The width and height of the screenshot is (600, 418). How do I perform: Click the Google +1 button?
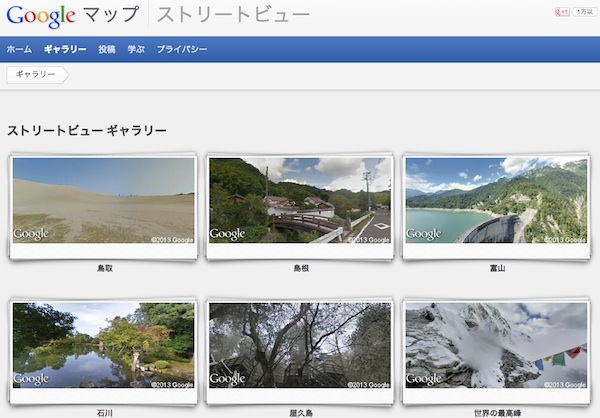(563, 11)
